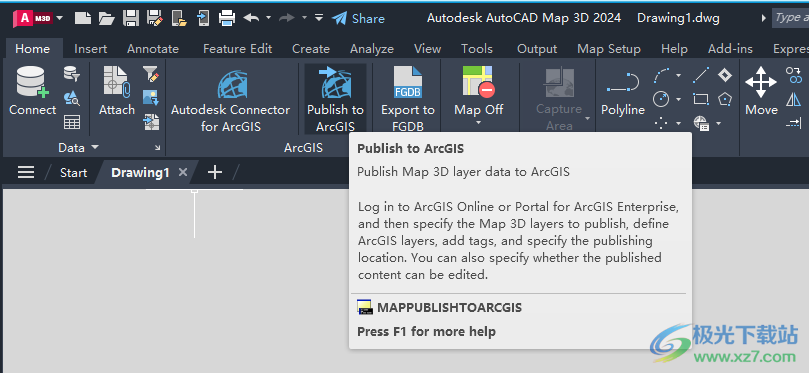Open the Insert ribbon tab
The width and height of the screenshot is (809, 373).
91,49
